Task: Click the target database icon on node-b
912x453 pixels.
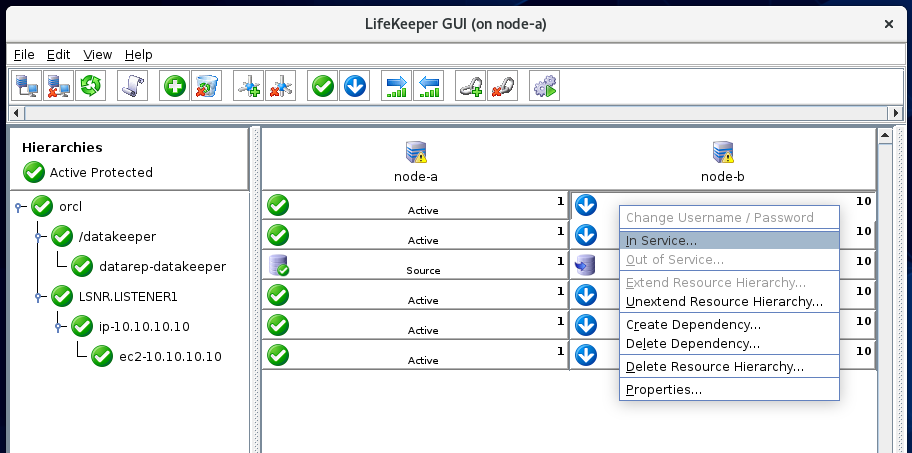Action: pyautogui.click(x=585, y=265)
